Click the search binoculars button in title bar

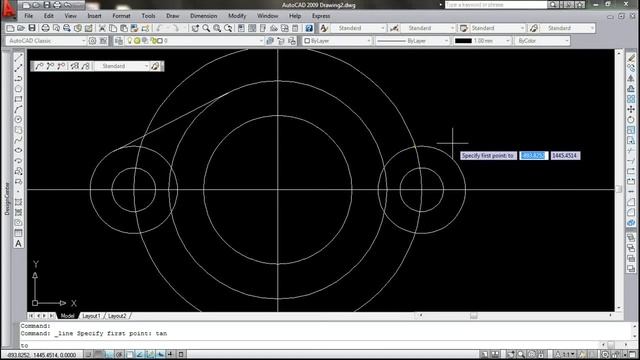pyautogui.click(x=553, y=4)
